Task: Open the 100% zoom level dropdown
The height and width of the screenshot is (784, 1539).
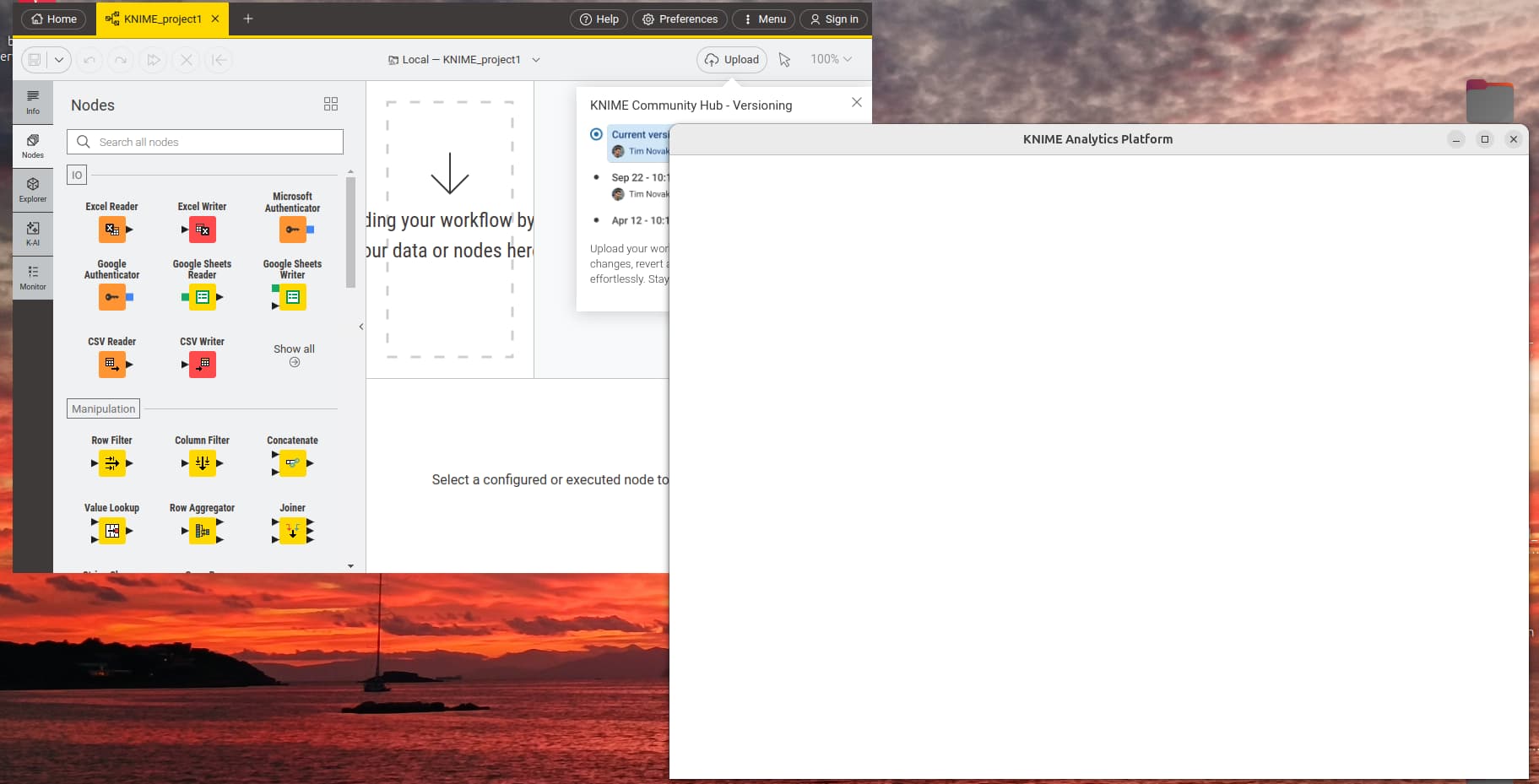Action: point(831,59)
